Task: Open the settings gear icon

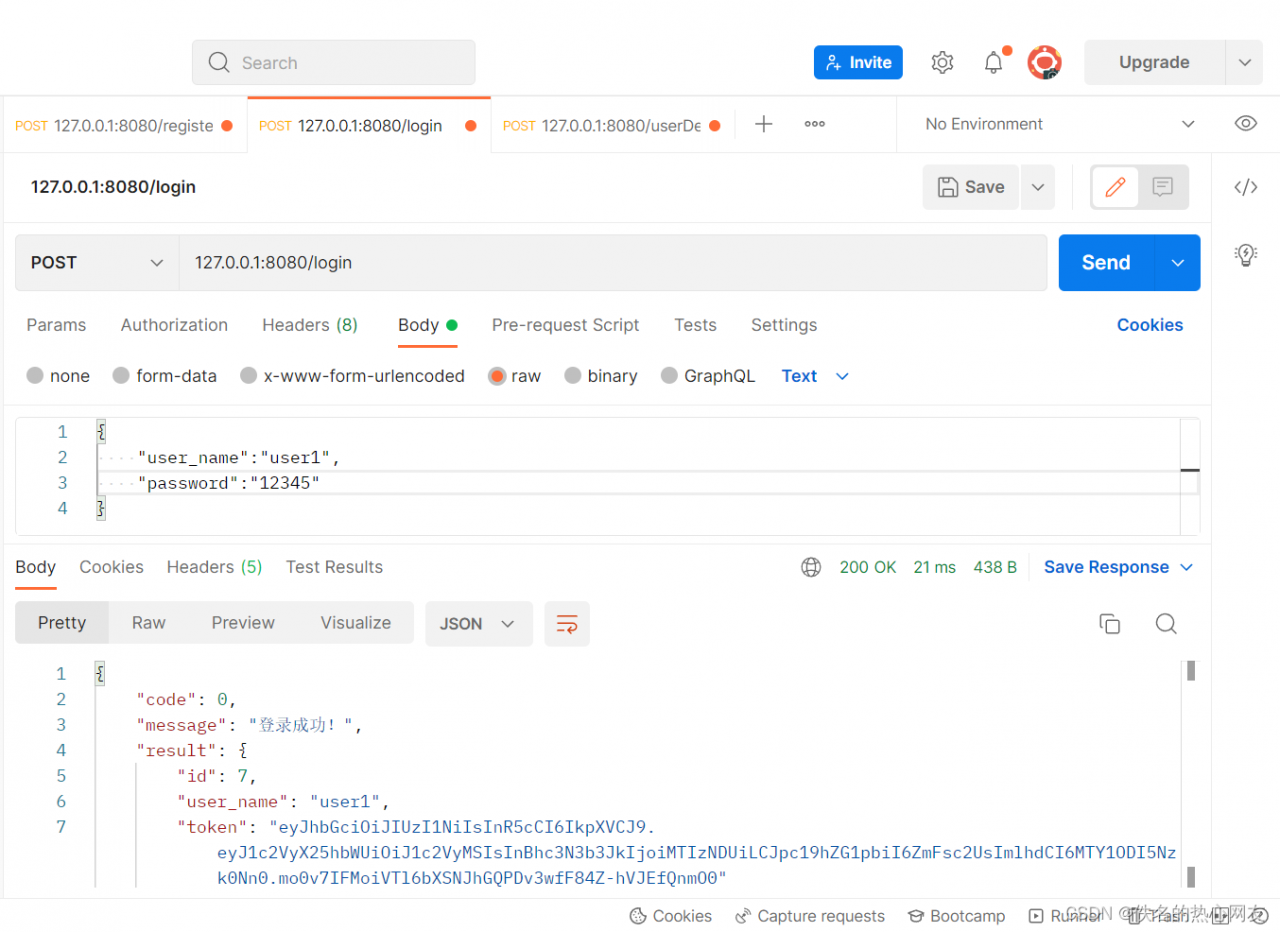Action: click(942, 63)
